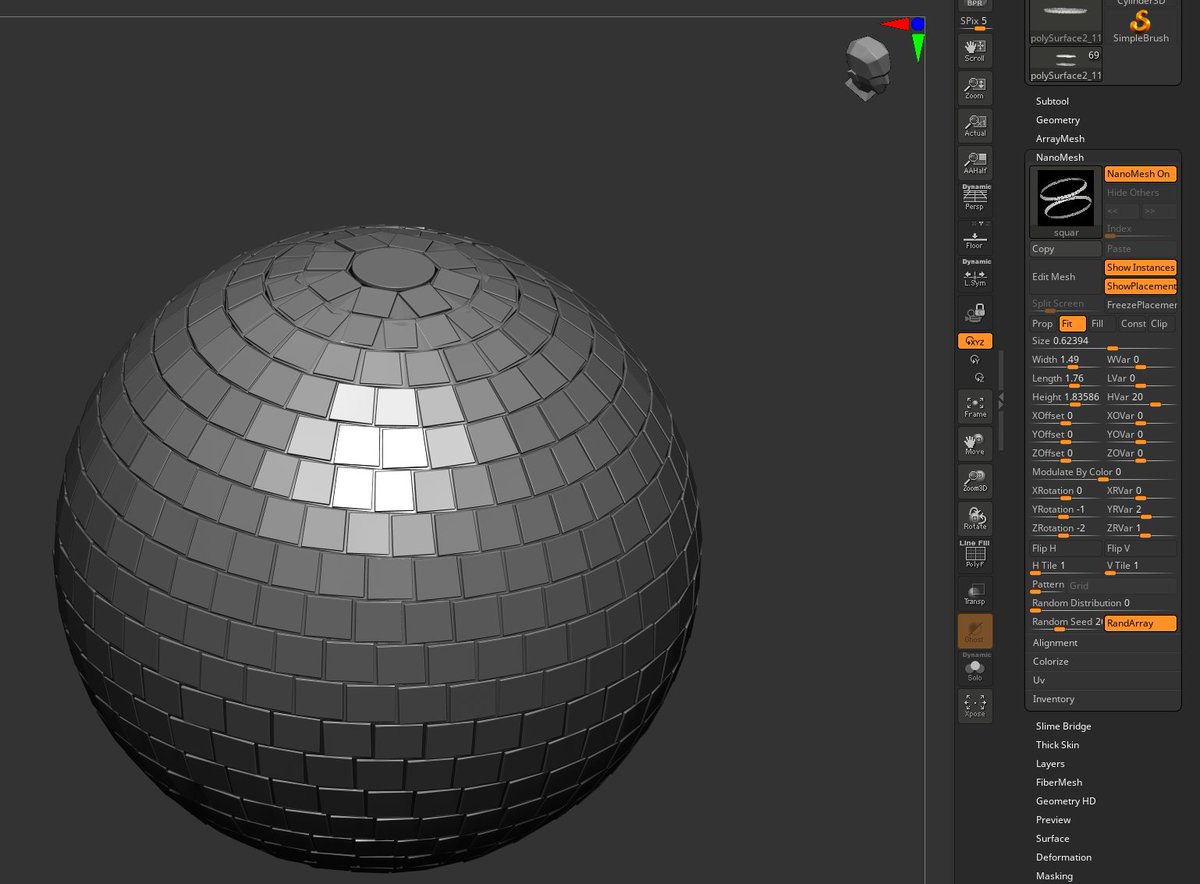Enable Const mode
This screenshot has height=884, width=1200.
click(x=1133, y=324)
